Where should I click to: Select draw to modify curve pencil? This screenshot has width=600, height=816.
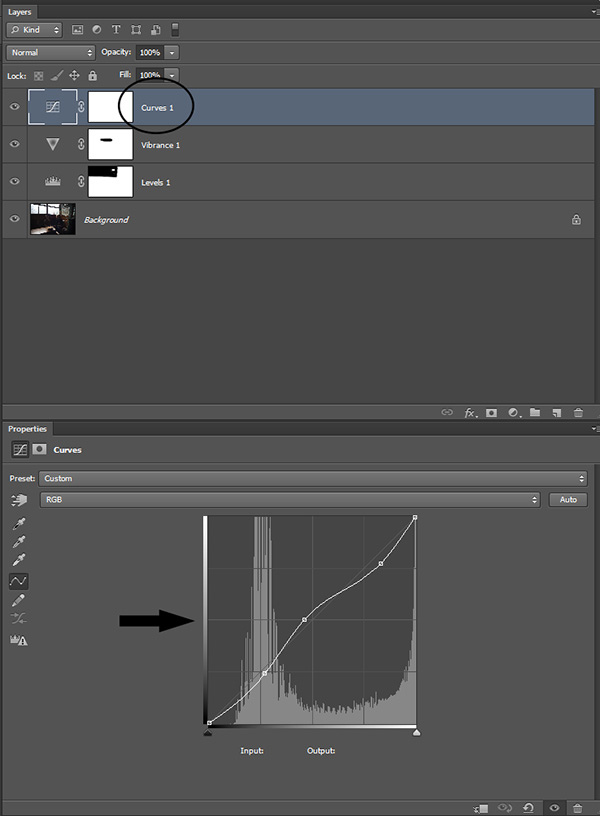[19, 600]
